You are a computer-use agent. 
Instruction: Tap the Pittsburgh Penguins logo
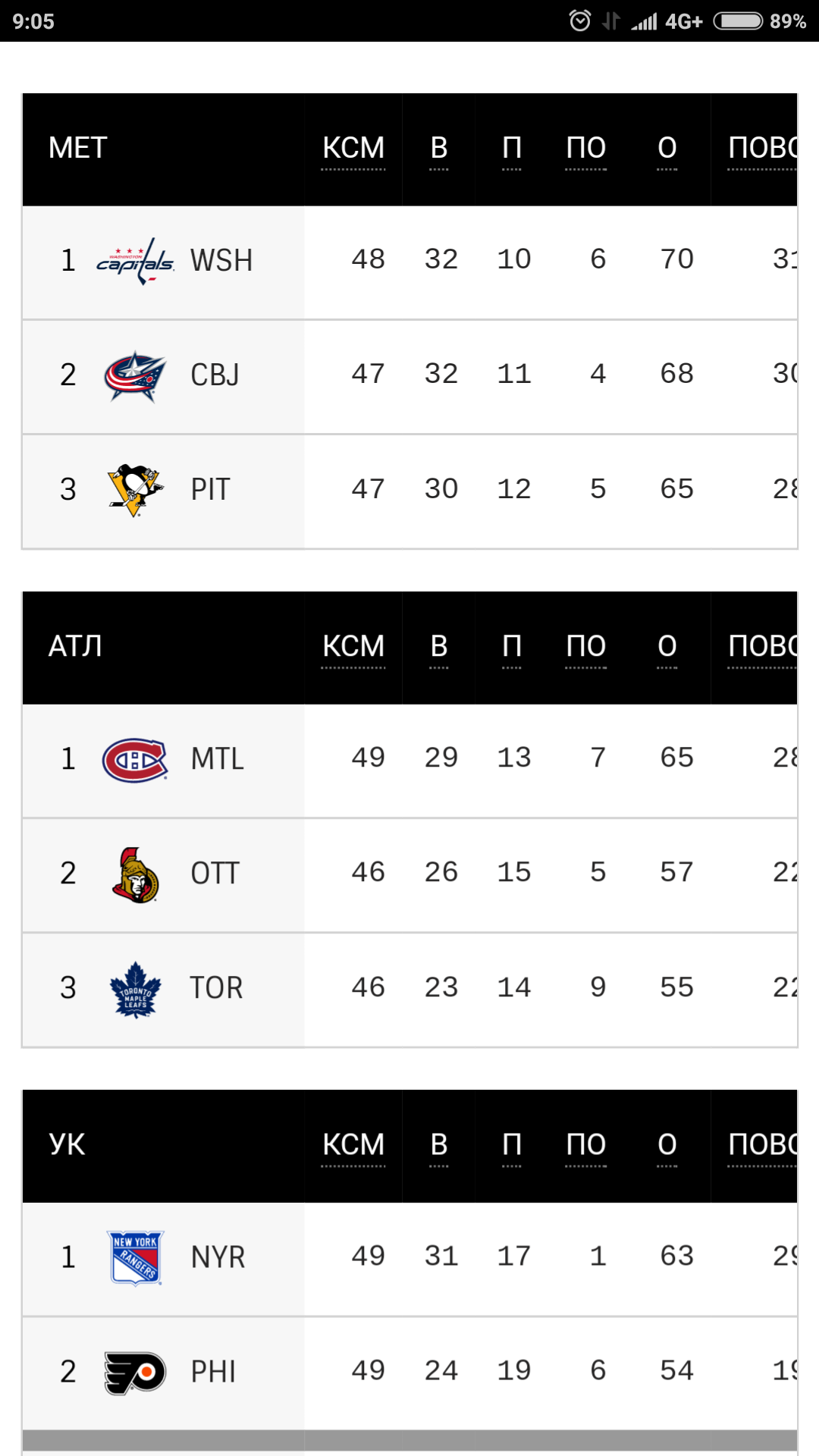point(135,490)
